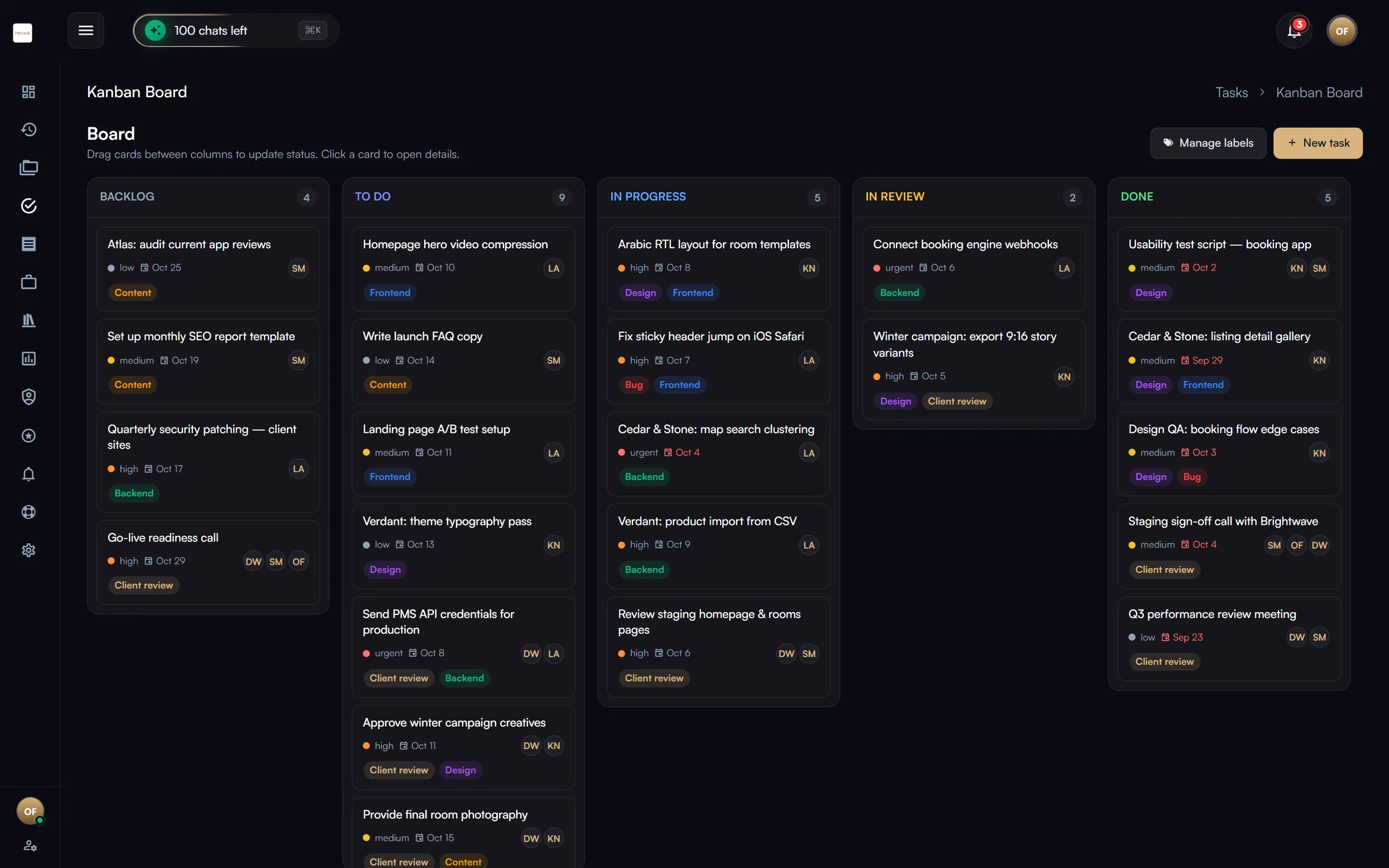
Task: Open the Atlas: audit current app reviews card
Action: pyautogui.click(x=208, y=269)
